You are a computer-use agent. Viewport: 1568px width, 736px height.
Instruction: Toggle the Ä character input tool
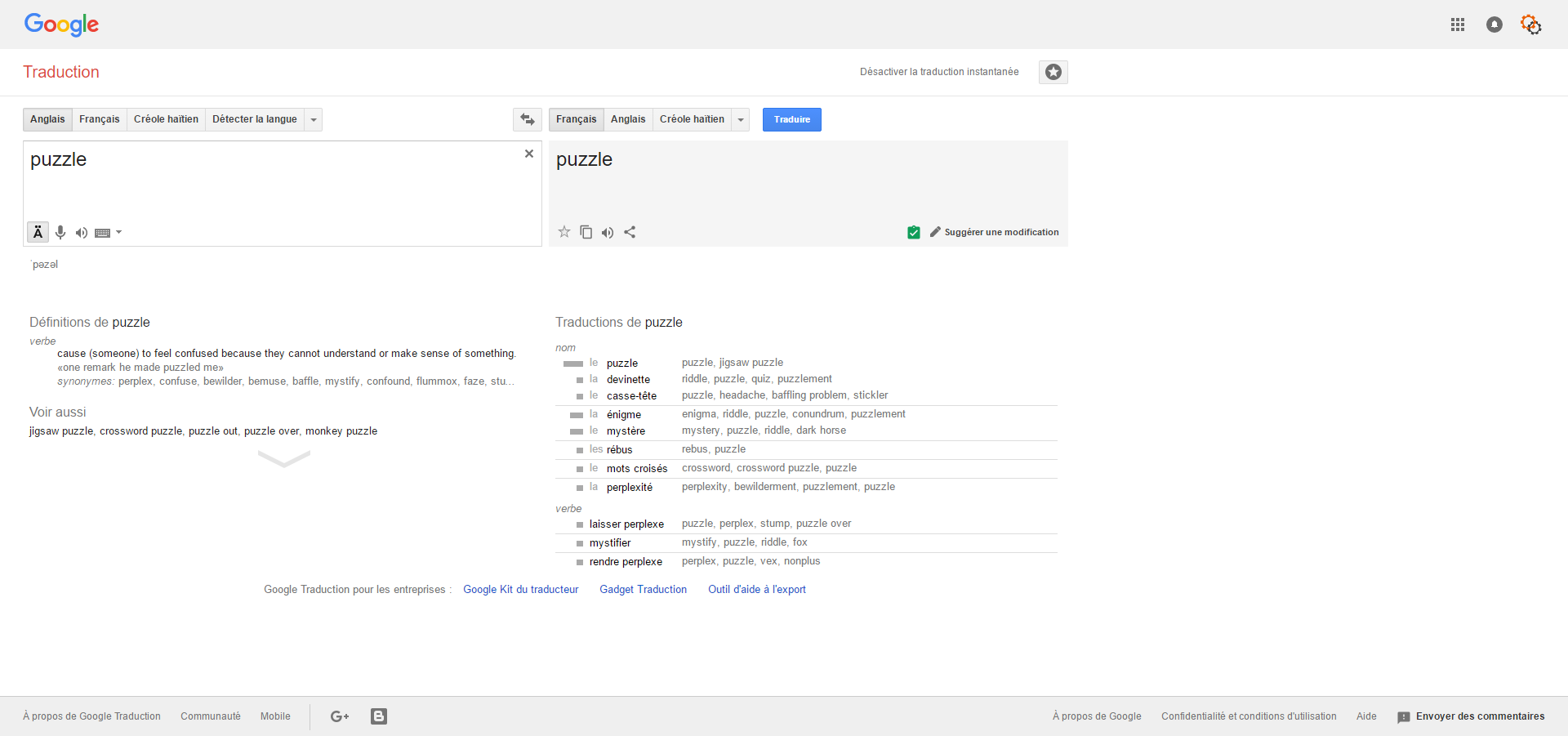tap(38, 233)
